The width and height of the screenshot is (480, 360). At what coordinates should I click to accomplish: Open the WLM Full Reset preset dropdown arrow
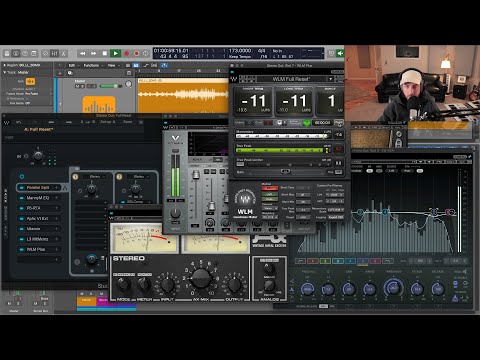(331, 79)
